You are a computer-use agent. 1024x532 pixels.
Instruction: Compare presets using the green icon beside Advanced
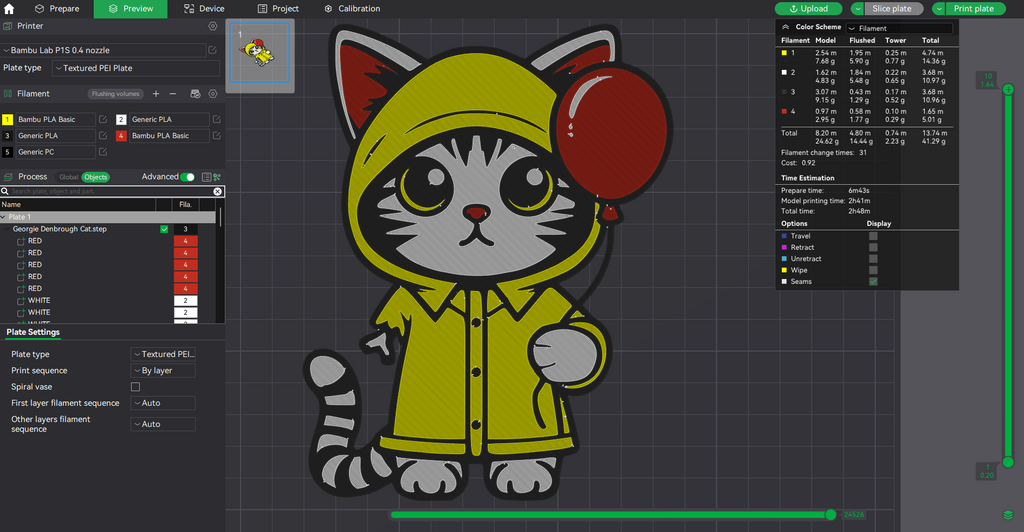[x=217, y=177]
